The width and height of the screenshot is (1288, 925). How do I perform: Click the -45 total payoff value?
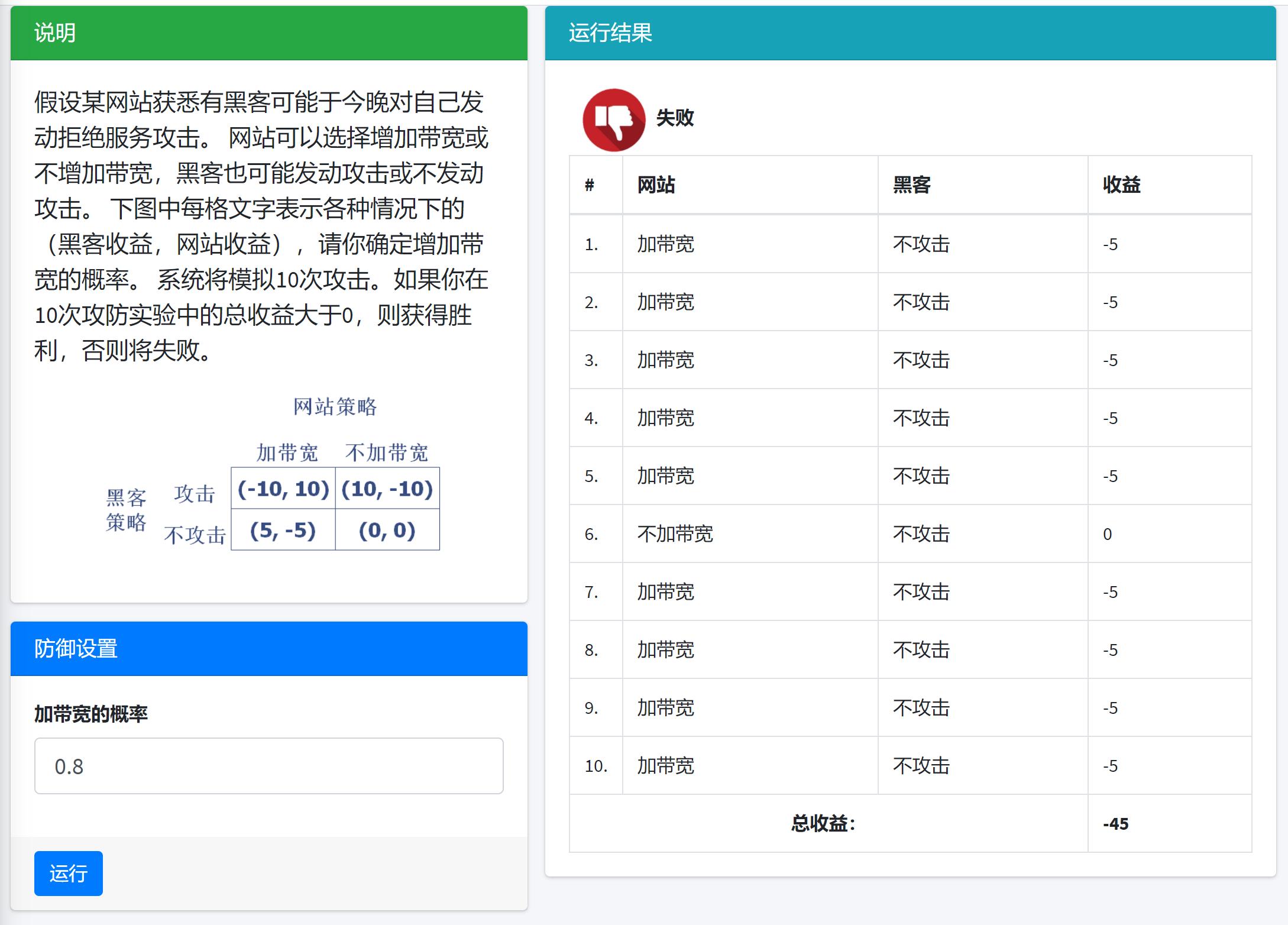click(x=1115, y=823)
